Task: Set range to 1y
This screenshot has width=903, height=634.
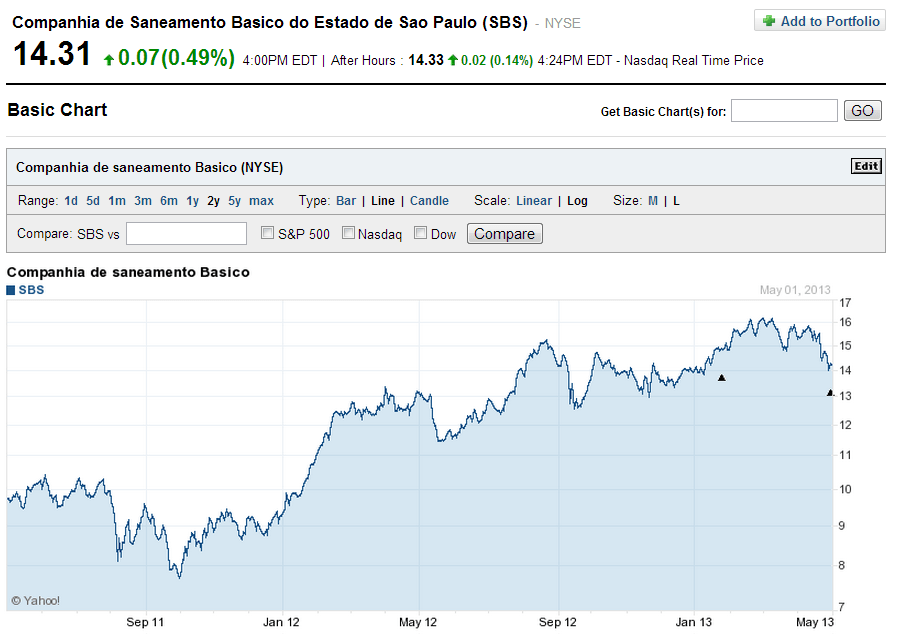Action: click(192, 201)
